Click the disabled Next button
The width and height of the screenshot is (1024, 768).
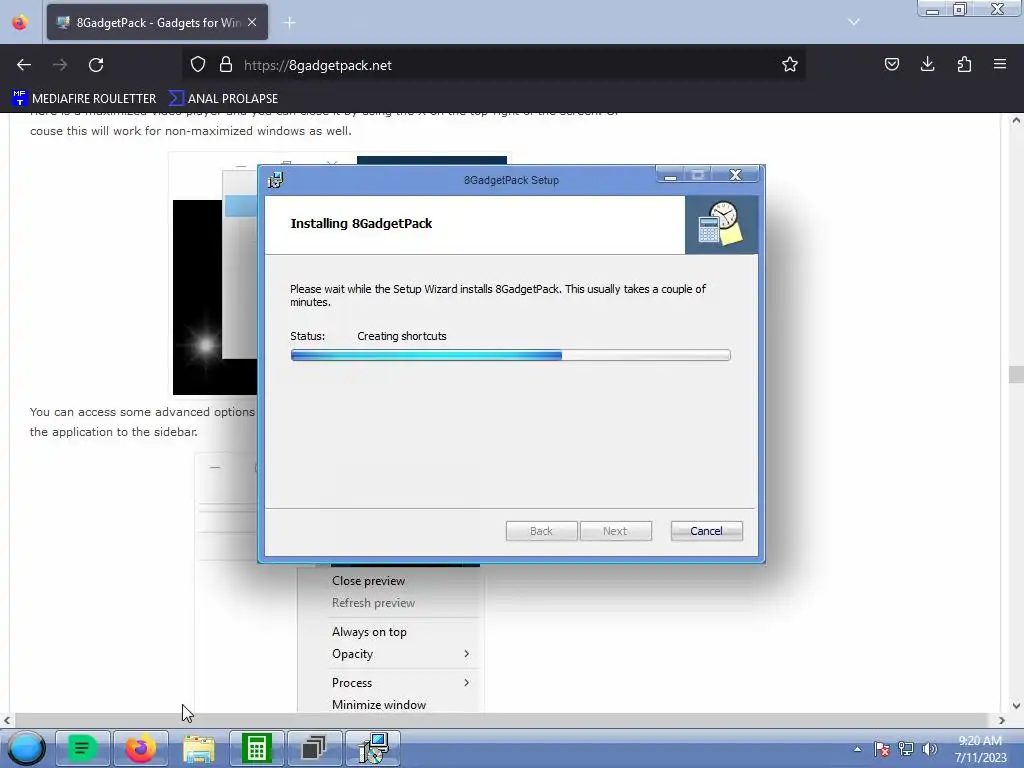point(615,531)
